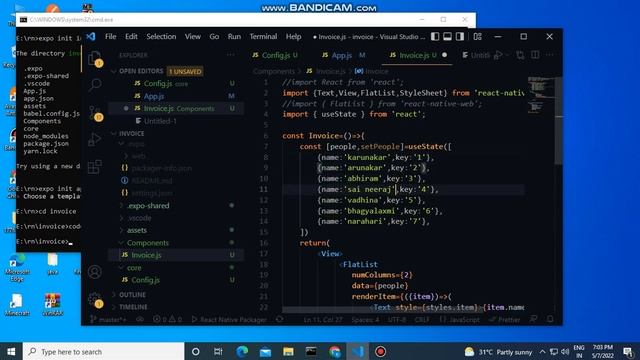Open the Selection menu
The height and width of the screenshot is (360, 640).
click(161, 37)
